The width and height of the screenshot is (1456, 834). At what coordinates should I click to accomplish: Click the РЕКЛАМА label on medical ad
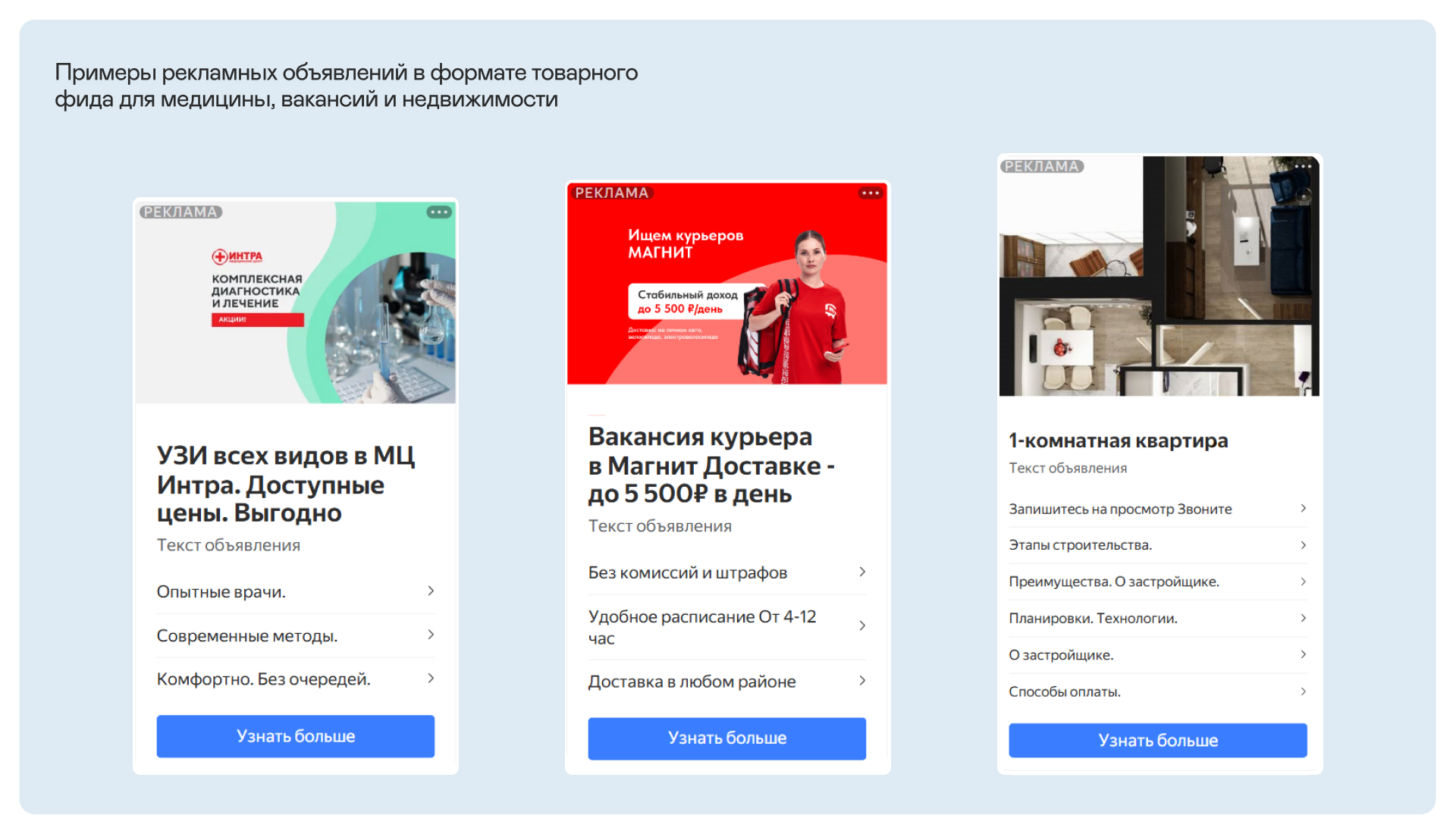180,212
